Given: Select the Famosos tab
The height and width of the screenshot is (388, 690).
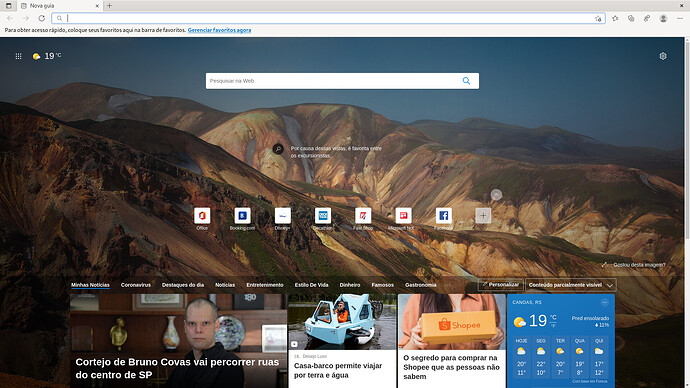Looking at the screenshot, I should 382,285.
